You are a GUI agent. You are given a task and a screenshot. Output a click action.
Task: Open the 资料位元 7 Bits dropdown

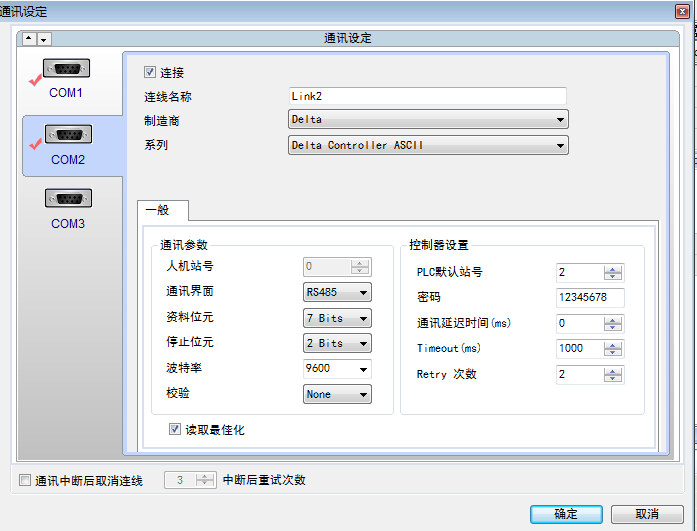coord(337,318)
